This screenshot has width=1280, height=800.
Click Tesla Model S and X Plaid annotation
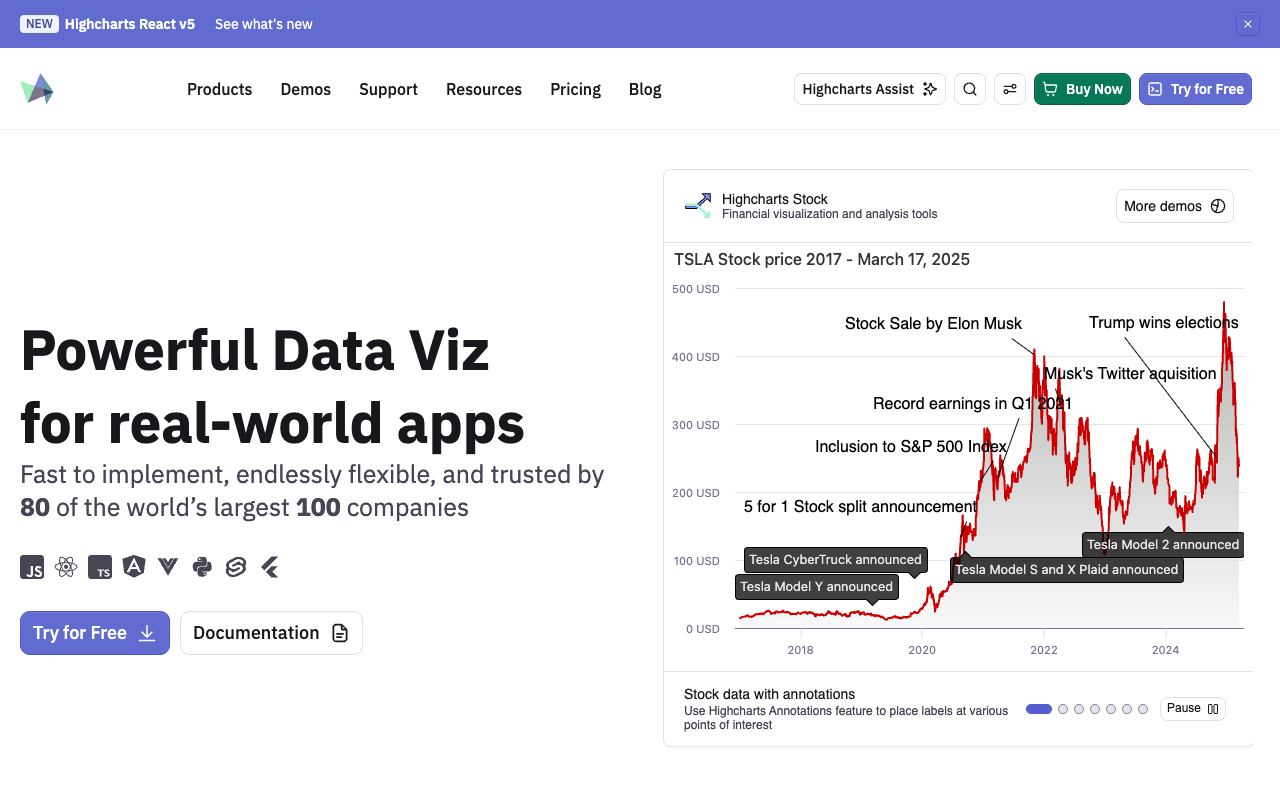click(1067, 570)
